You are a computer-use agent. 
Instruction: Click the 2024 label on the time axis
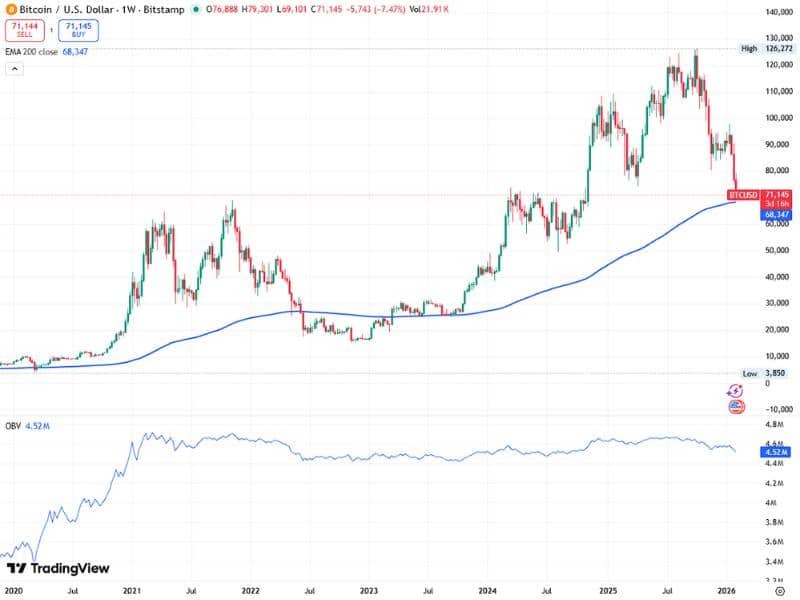(x=486, y=589)
